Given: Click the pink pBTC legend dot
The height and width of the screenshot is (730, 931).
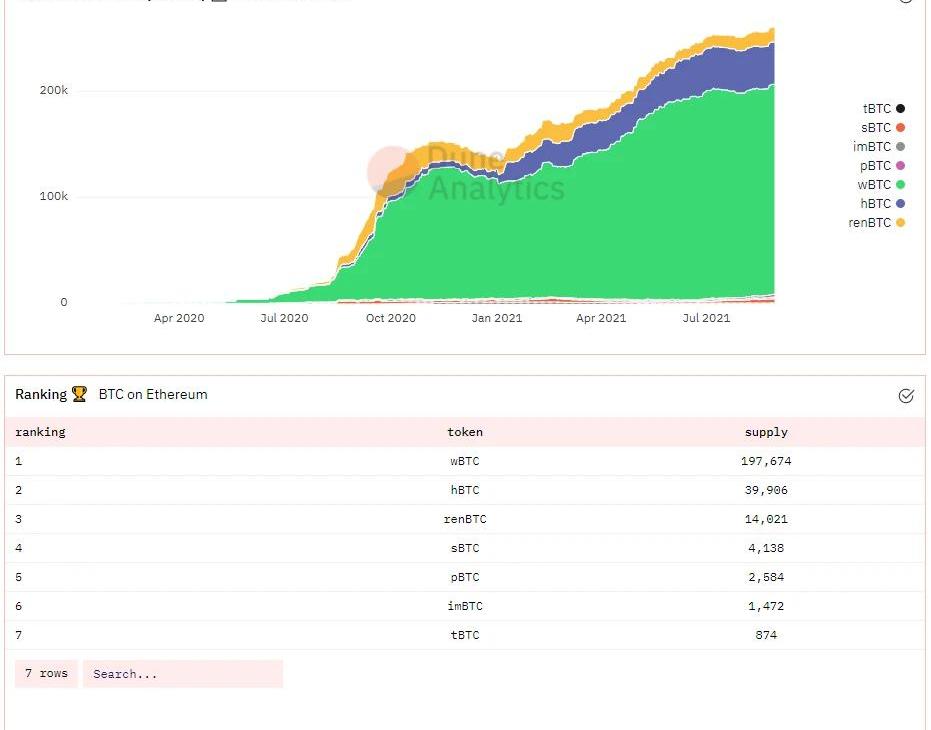Looking at the screenshot, I should click(900, 166).
